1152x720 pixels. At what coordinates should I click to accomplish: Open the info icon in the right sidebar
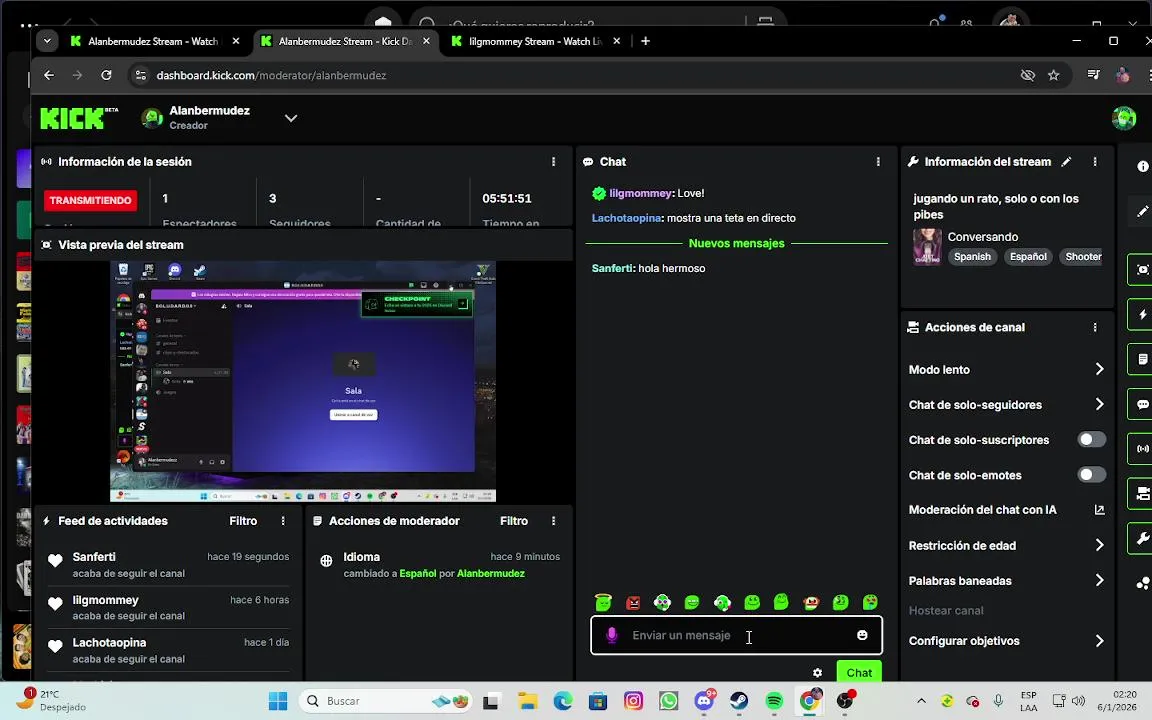(x=1142, y=166)
